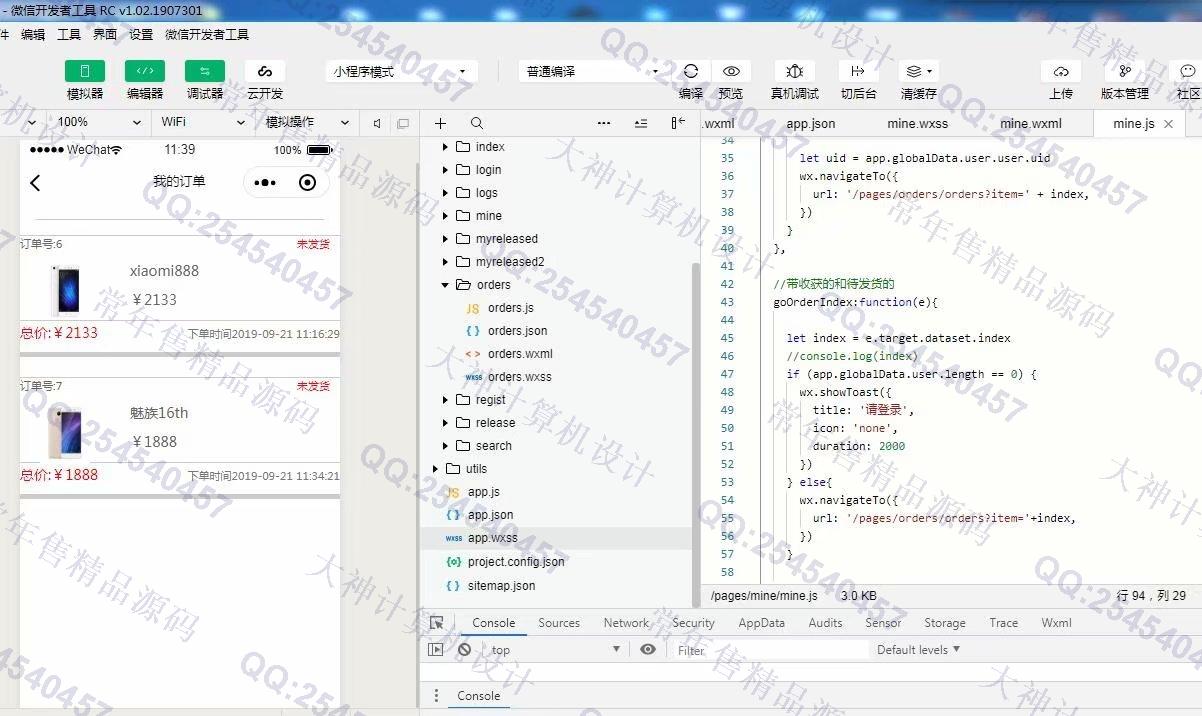Viewport: 1202px width, 716px height.
Task: Click the 魅族16th product thumbnail
Action: (65, 432)
